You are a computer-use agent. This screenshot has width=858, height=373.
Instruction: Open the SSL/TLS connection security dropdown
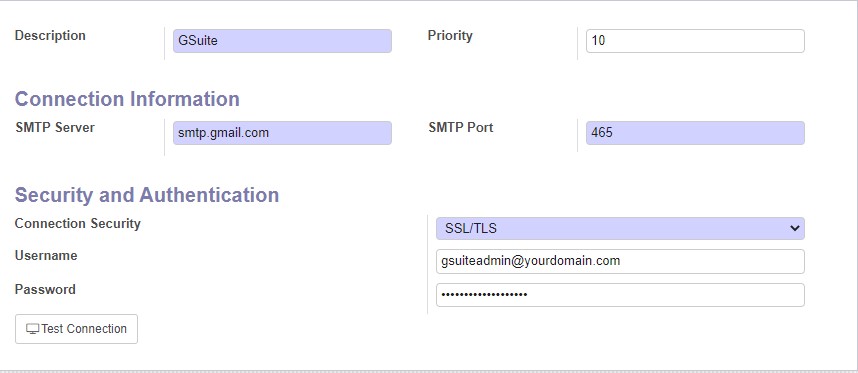620,229
